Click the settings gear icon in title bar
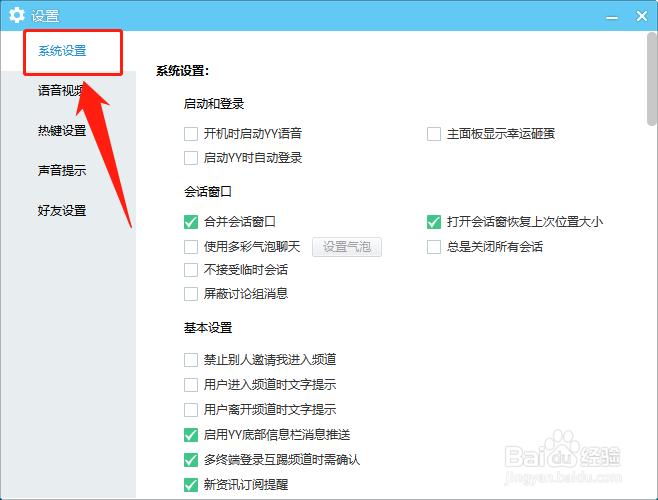The height and width of the screenshot is (500, 658). point(17,16)
